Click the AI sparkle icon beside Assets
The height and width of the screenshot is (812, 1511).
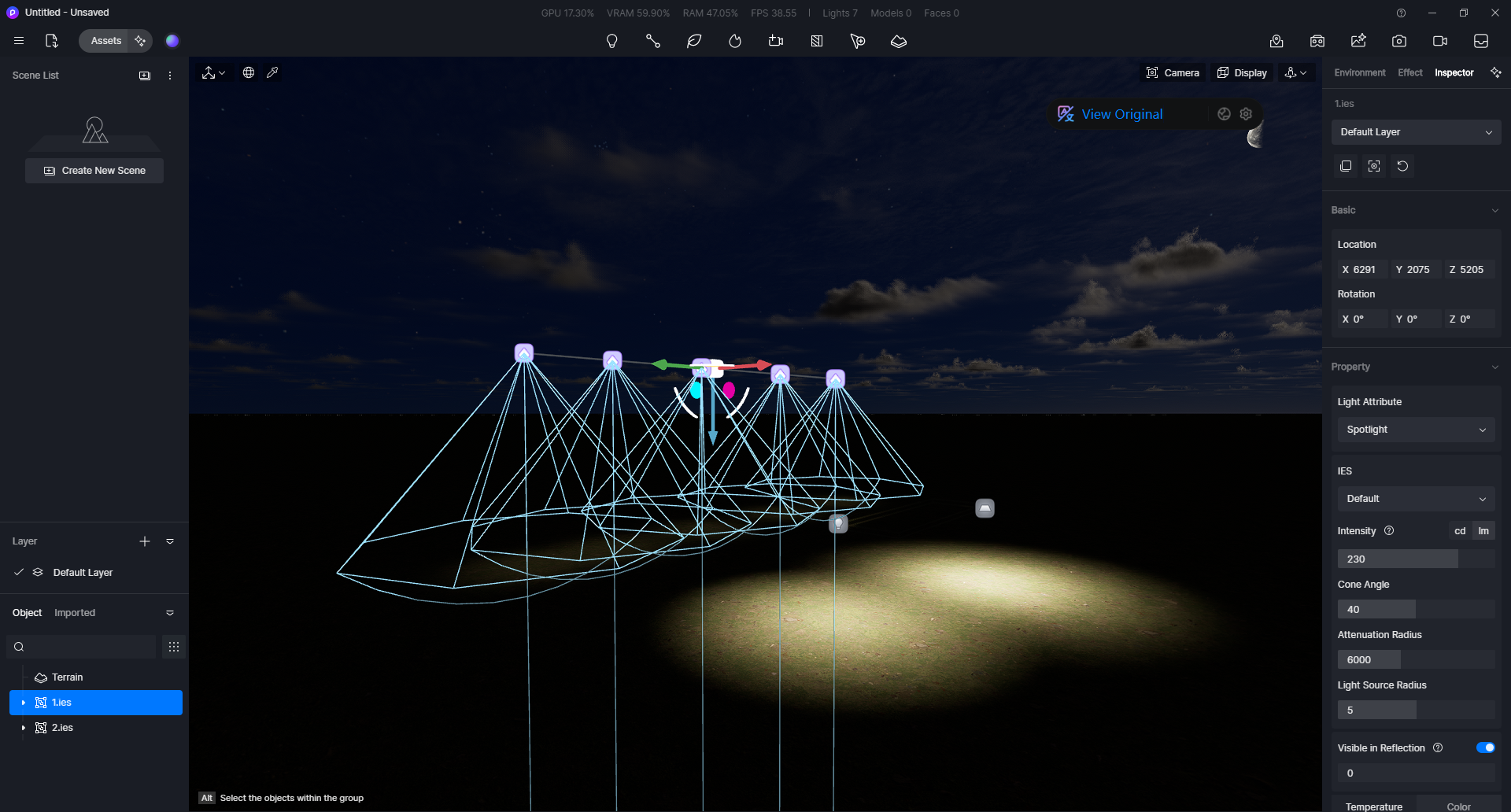(140, 41)
